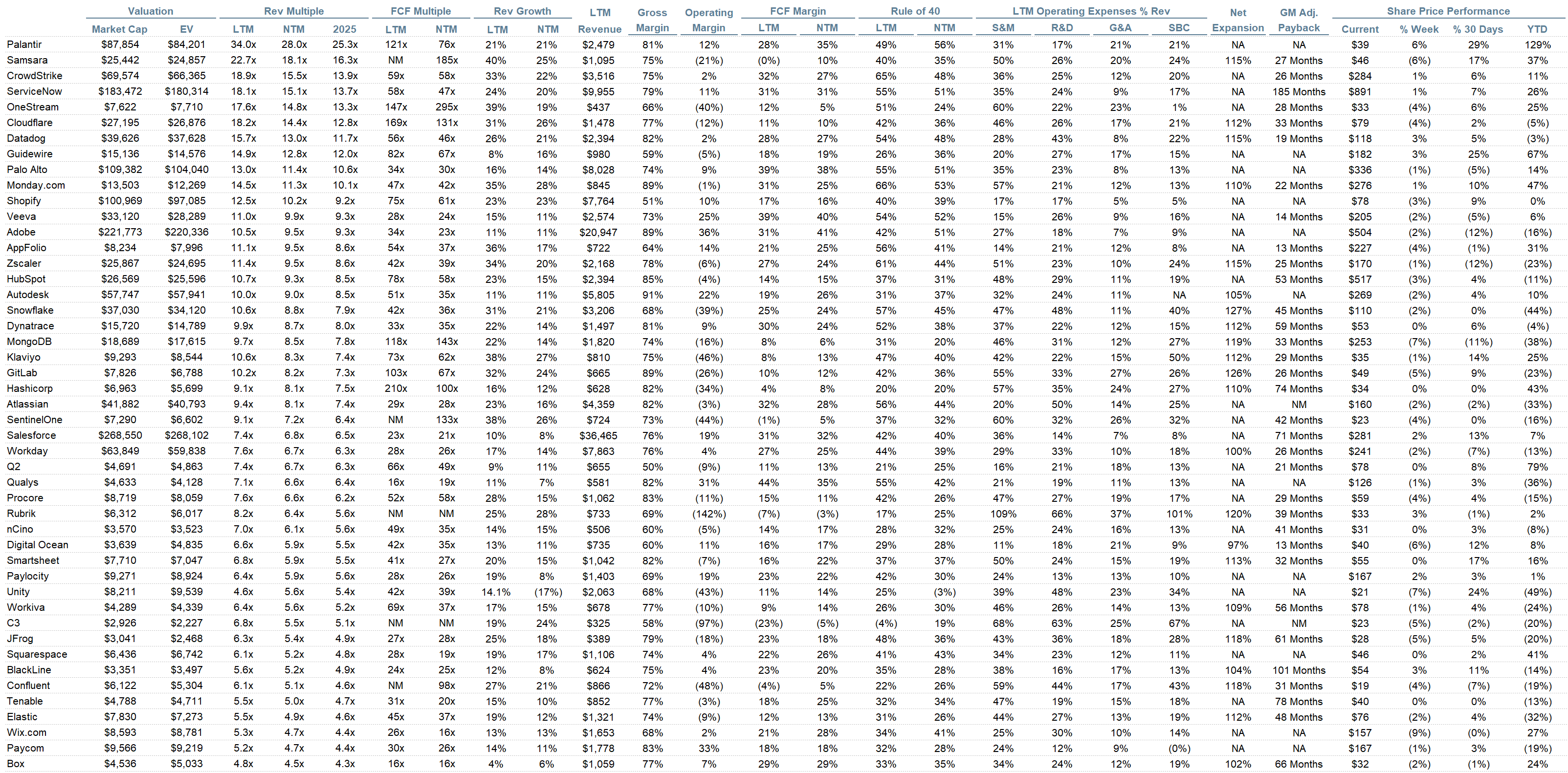Click the Wix.com row name
Viewport: 1568px width, 773px height.
point(27,733)
